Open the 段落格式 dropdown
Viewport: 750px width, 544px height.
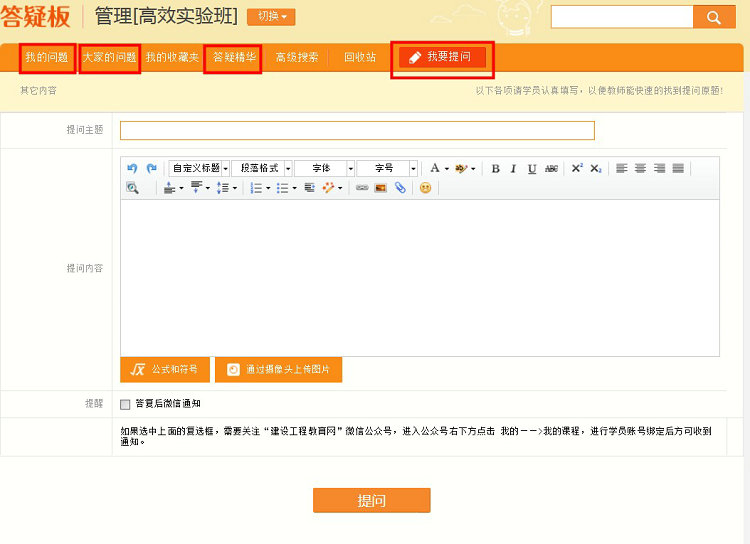point(260,169)
